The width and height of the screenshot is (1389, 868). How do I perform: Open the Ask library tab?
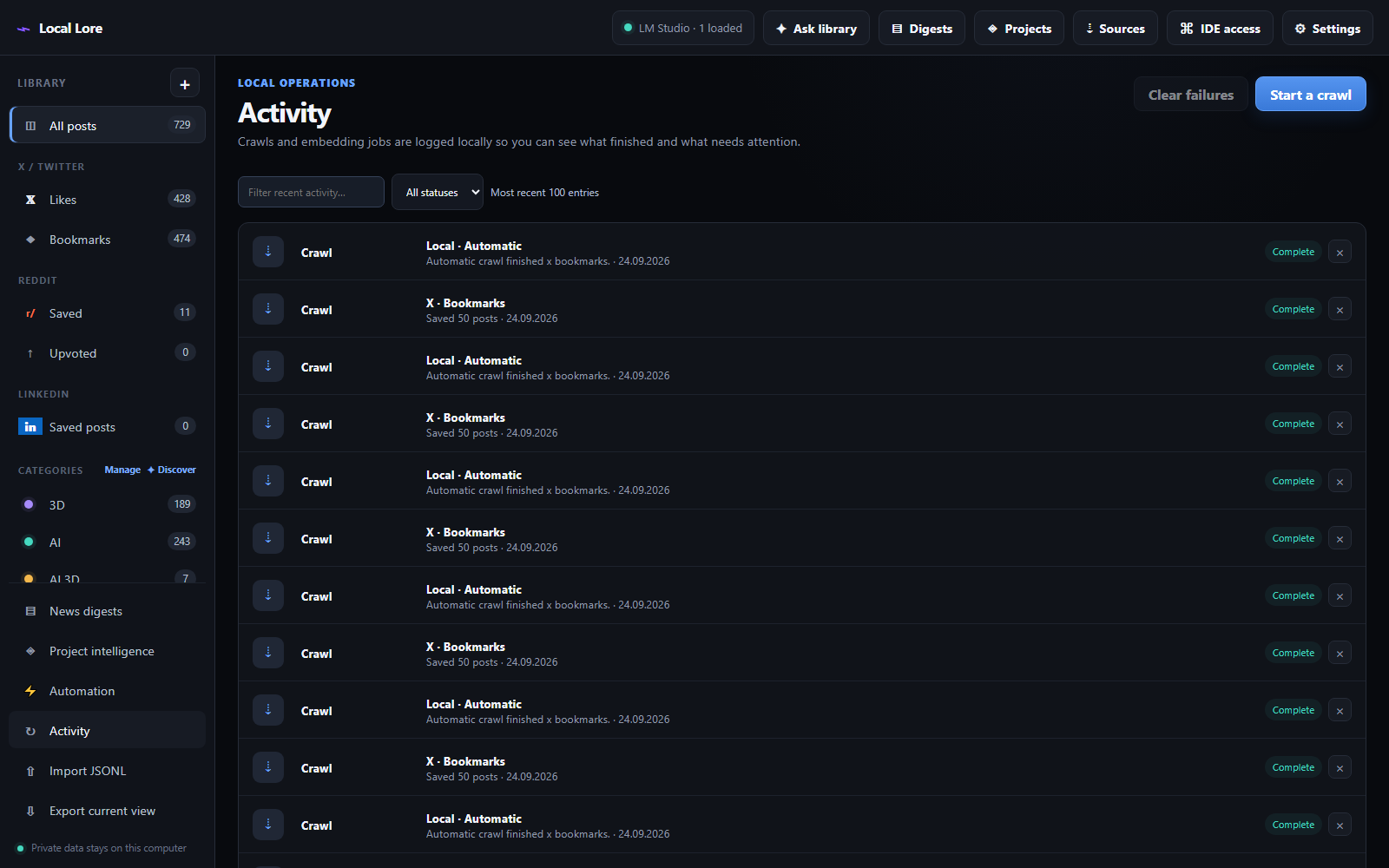pyautogui.click(x=816, y=28)
